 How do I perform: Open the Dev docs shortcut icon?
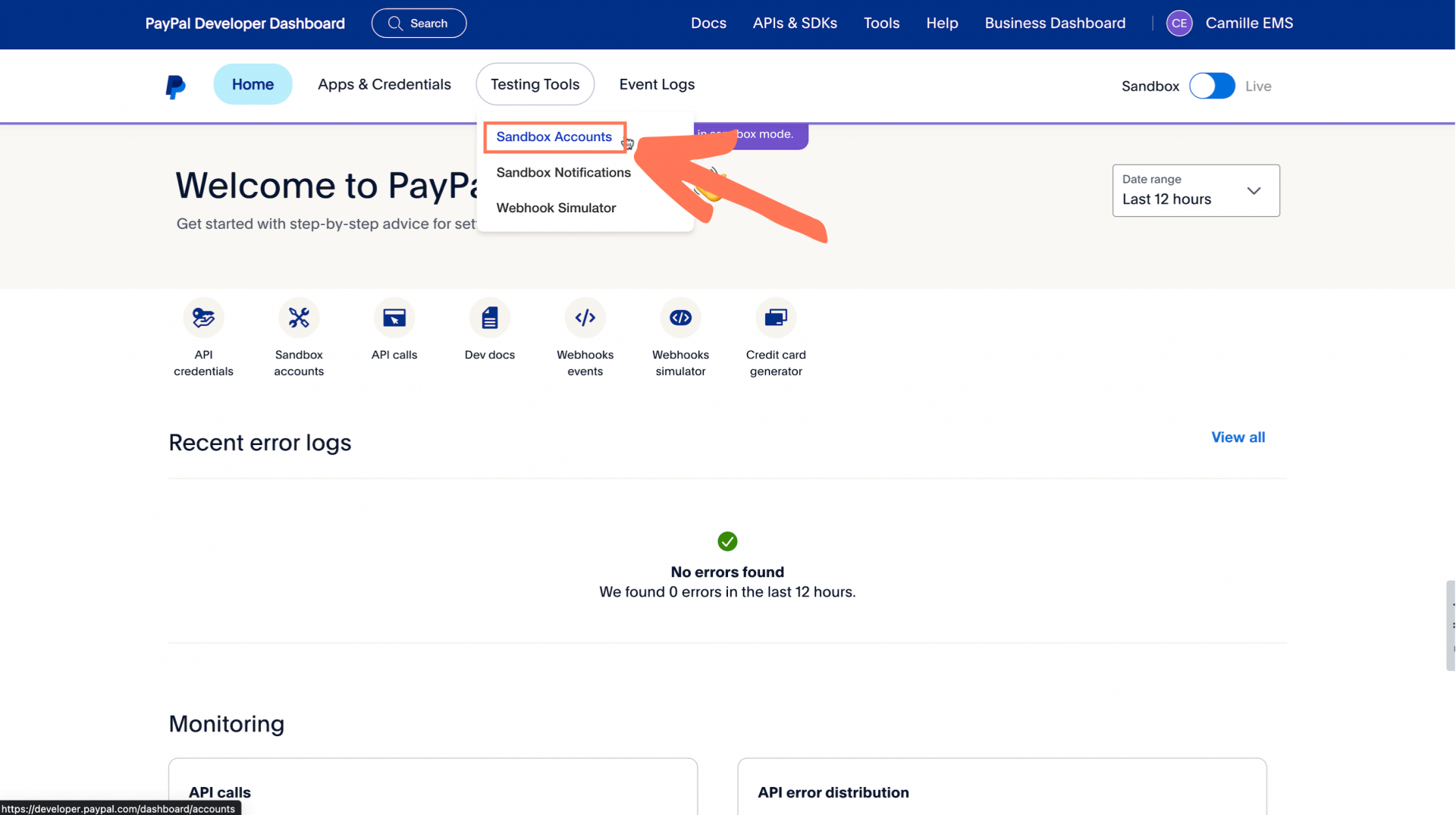point(490,318)
